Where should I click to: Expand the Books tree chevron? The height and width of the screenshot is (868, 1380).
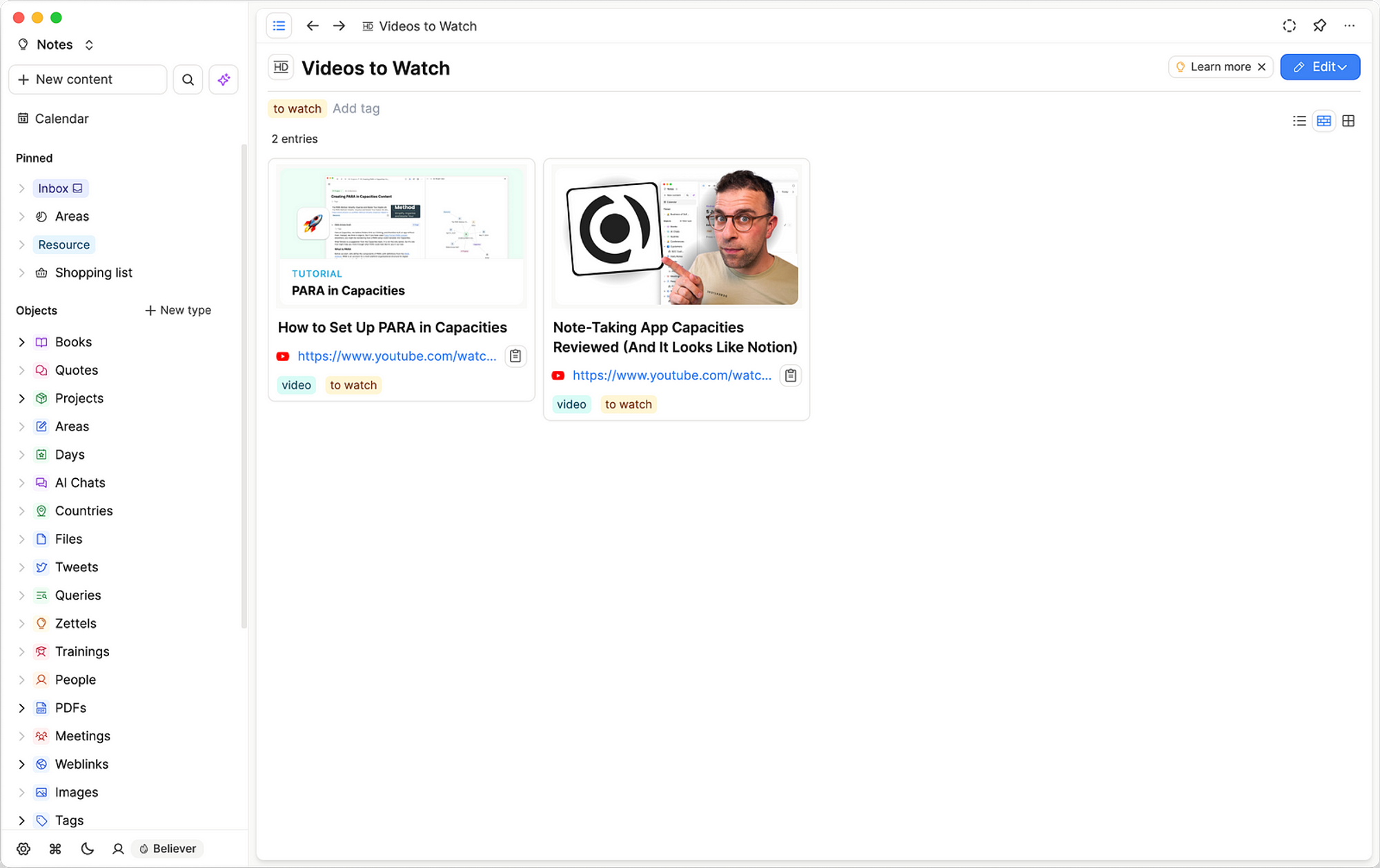click(x=21, y=342)
